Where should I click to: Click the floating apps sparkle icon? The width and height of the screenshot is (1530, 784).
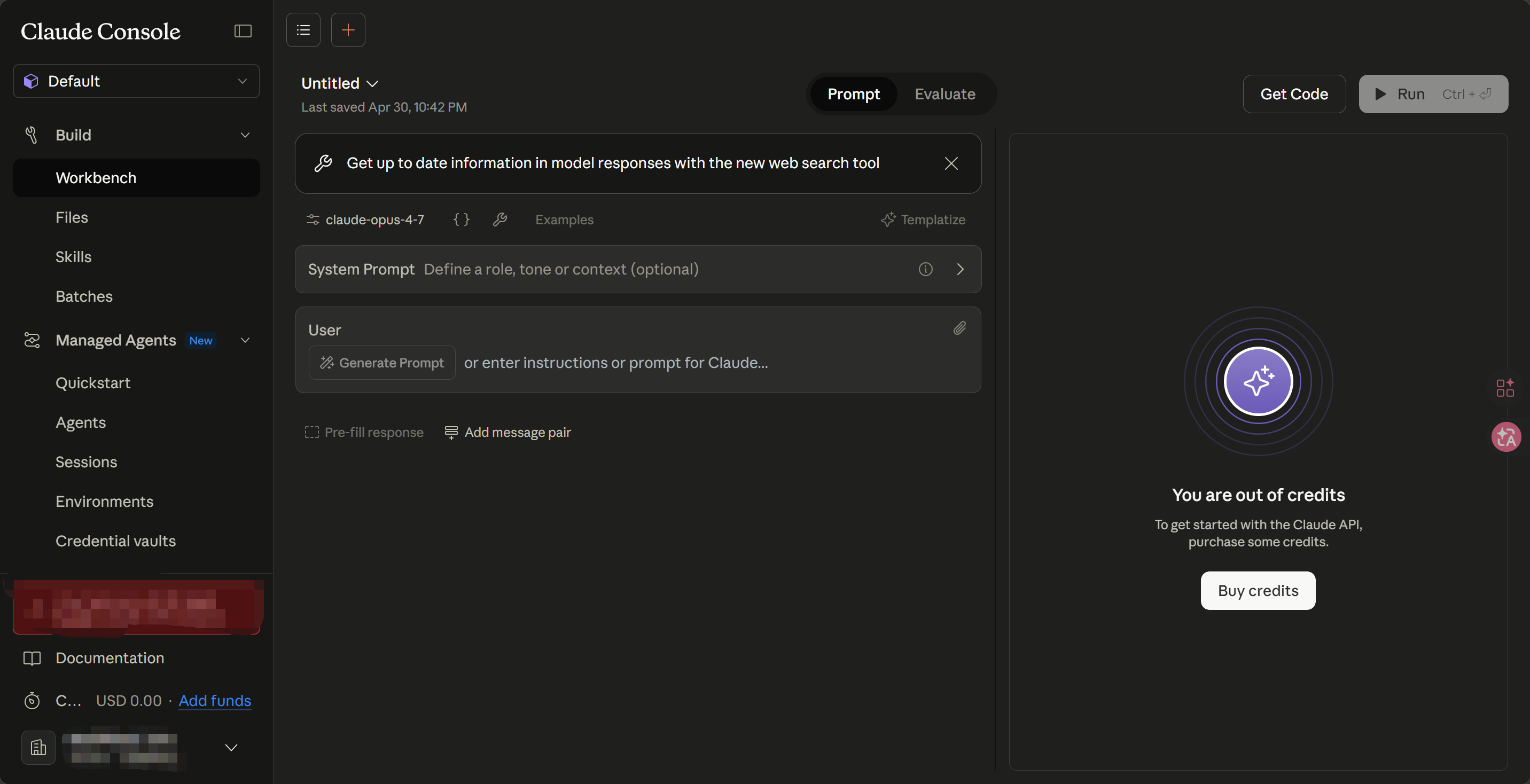[1505, 388]
